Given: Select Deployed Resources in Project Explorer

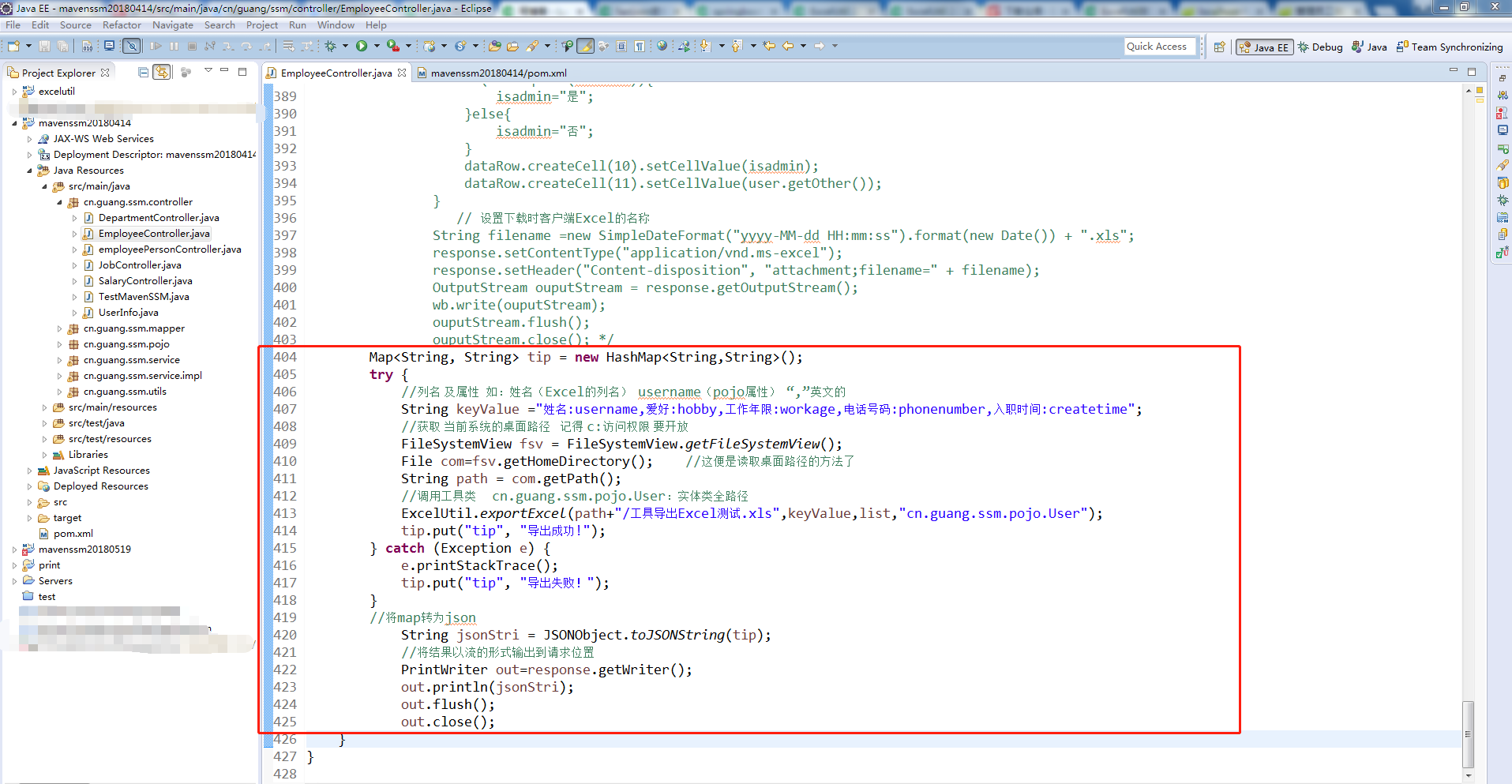Looking at the screenshot, I should 100,486.
